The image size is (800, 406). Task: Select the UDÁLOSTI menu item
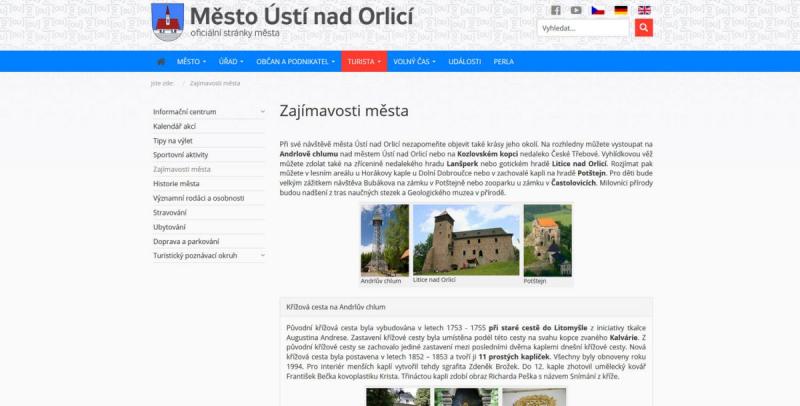tap(464, 61)
